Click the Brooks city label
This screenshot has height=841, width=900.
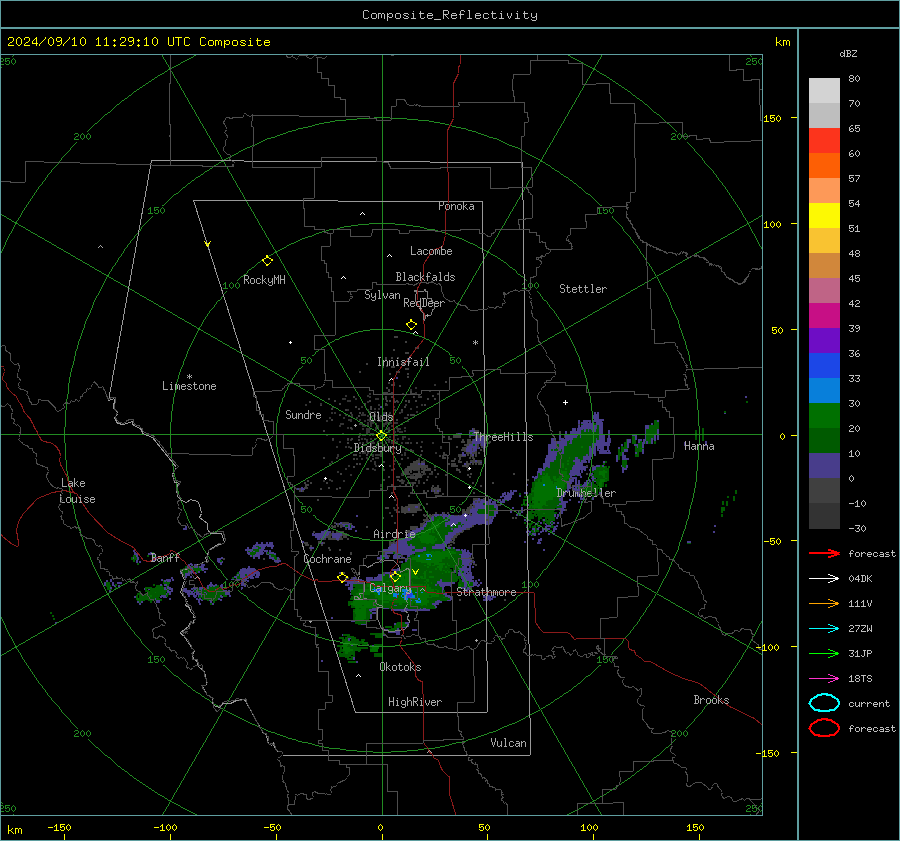(711, 700)
